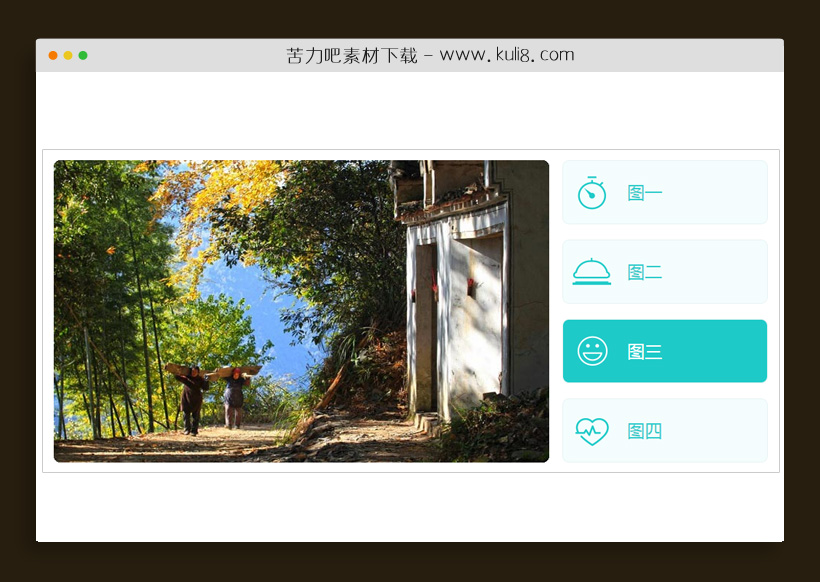
Task: Open the 图四 text label
Action: 645,431
